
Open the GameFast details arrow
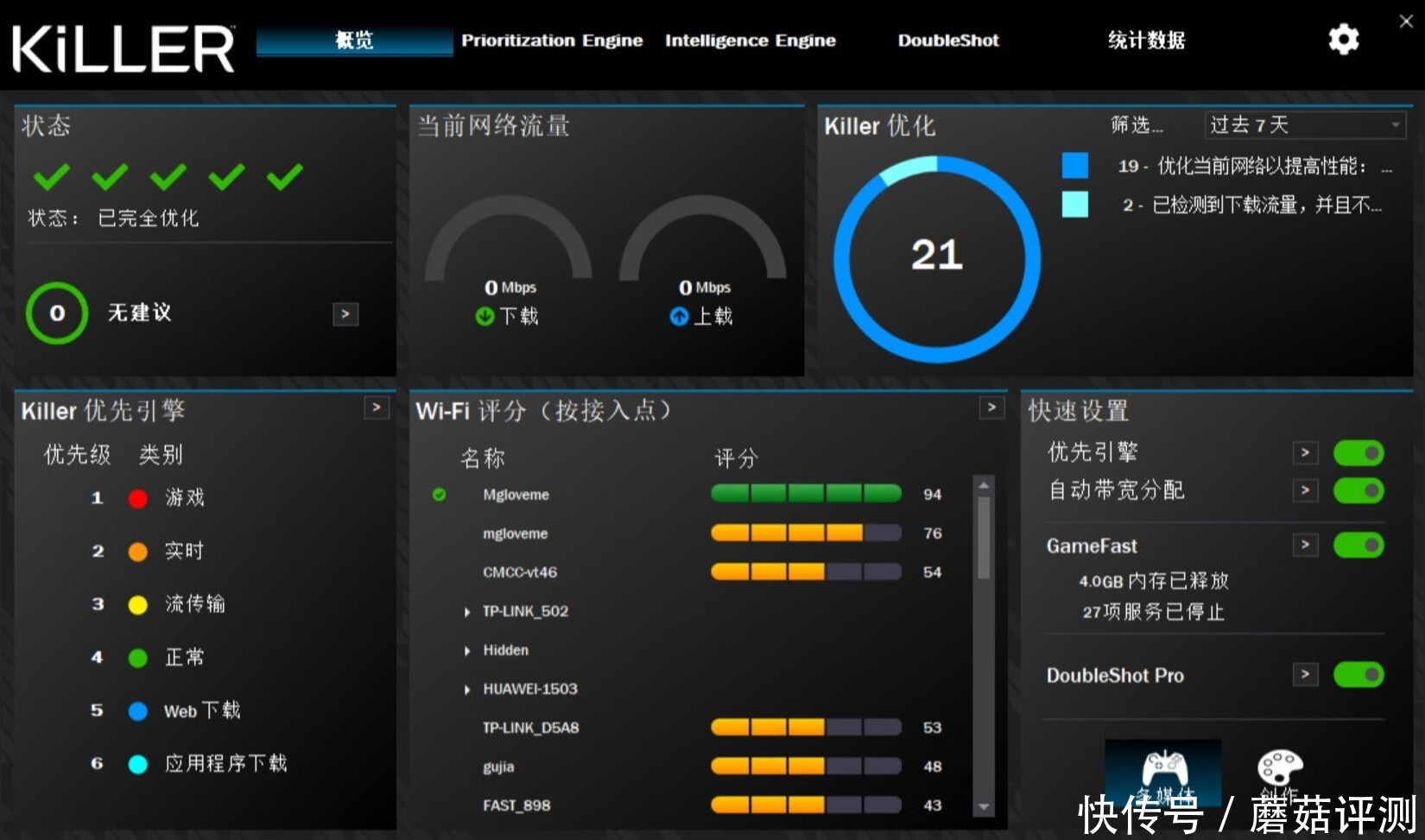tap(1305, 545)
